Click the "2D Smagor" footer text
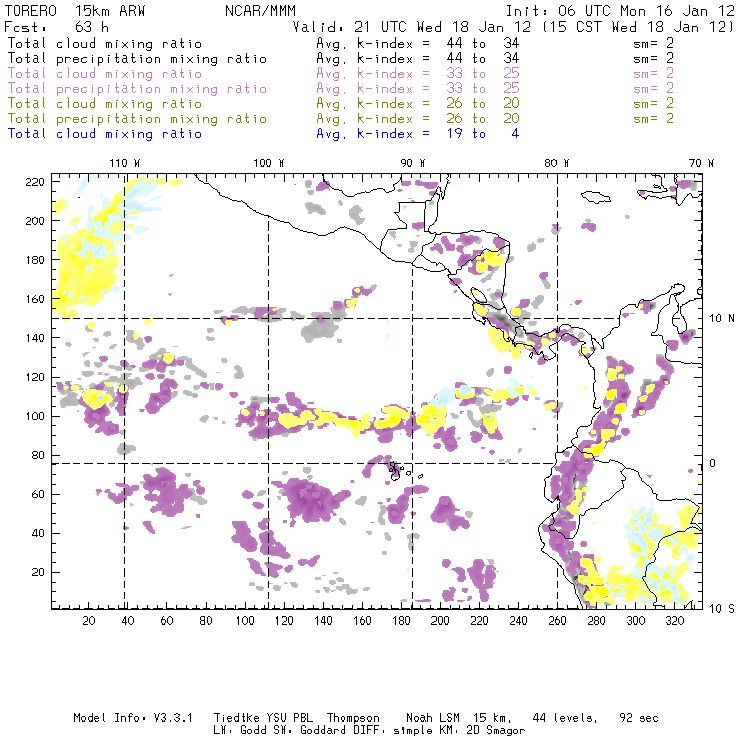 pos(496,731)
